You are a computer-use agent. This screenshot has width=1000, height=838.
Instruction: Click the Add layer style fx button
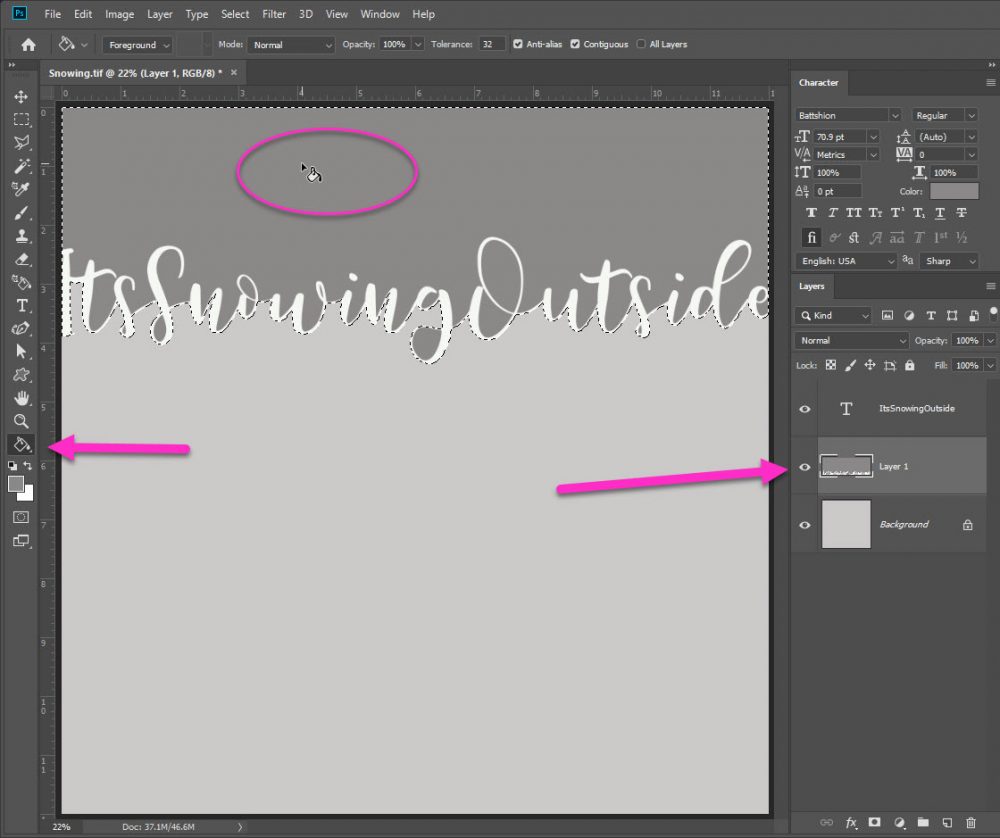[x=852, y=822]
